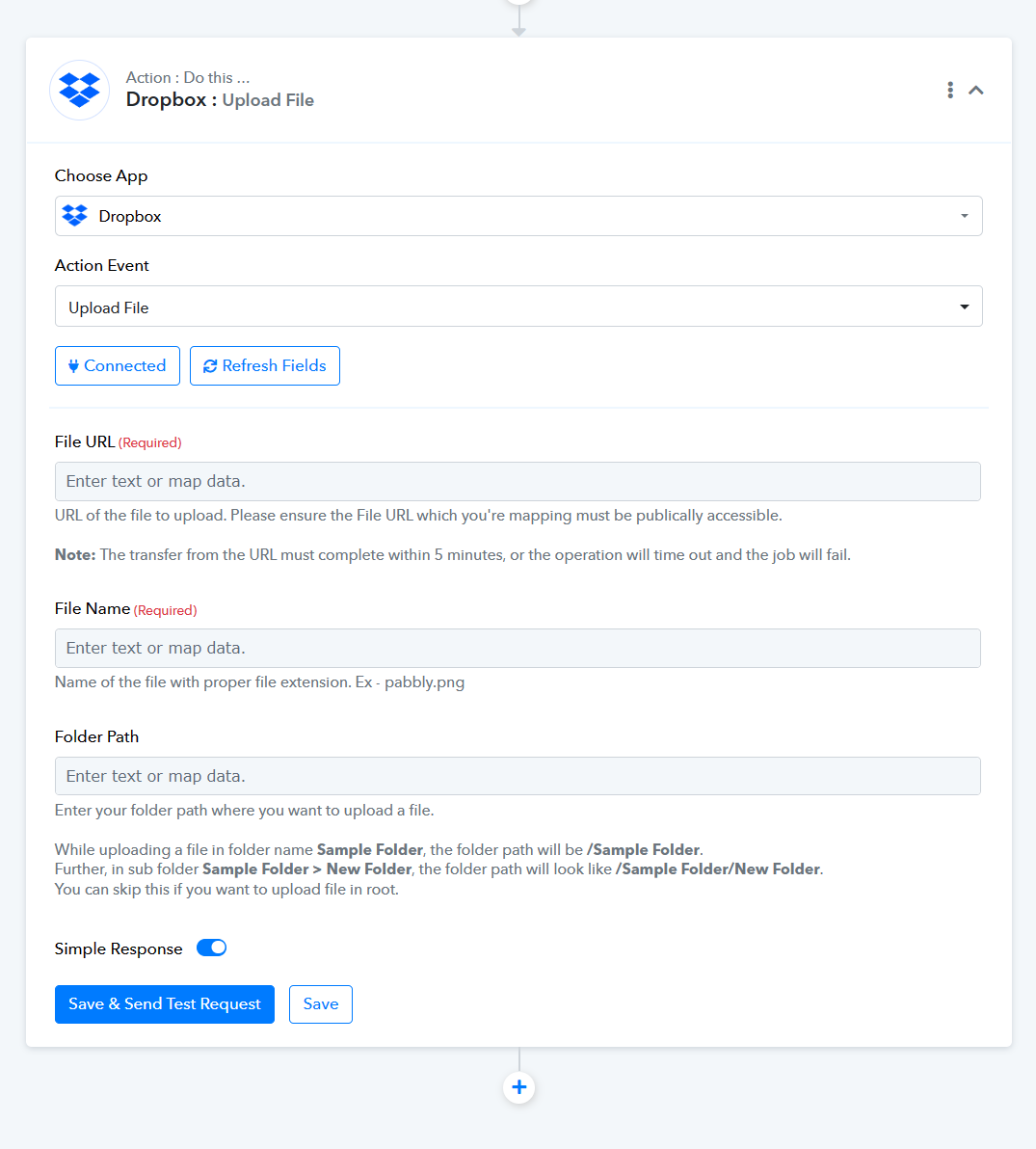Click the Dropbox : Upload File heading
Screen dimensions: 1036x1149
point(220,99)
